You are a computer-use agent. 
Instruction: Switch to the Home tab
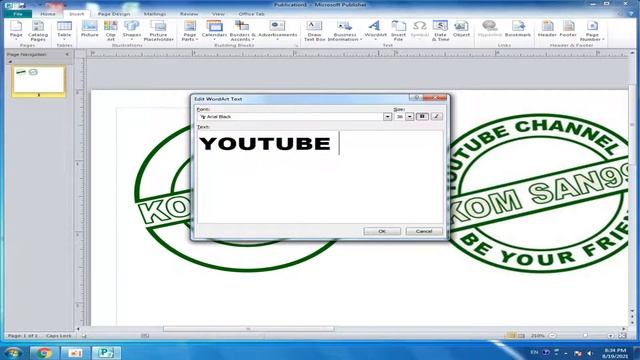point(48,14)
